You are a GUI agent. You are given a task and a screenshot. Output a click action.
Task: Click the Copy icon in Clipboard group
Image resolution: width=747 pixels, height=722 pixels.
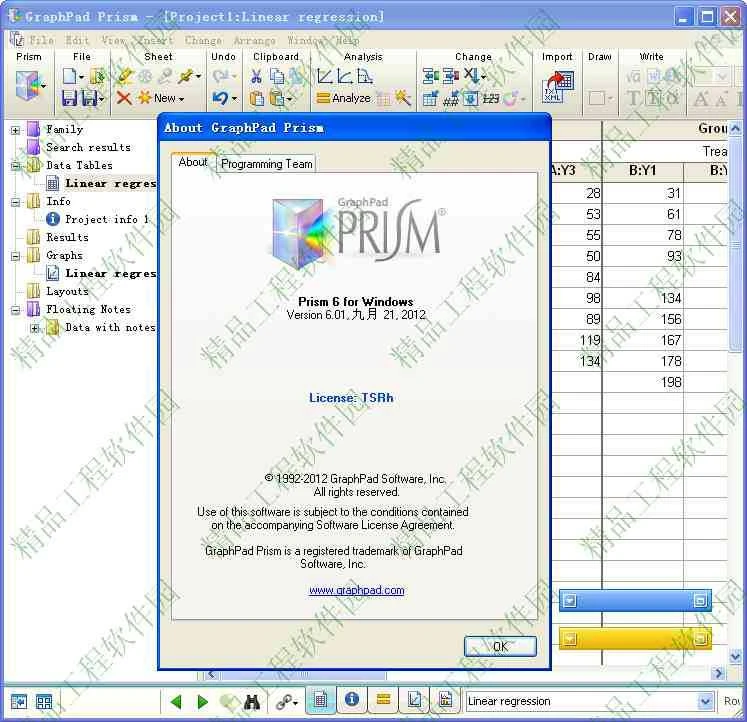(276, 77)
